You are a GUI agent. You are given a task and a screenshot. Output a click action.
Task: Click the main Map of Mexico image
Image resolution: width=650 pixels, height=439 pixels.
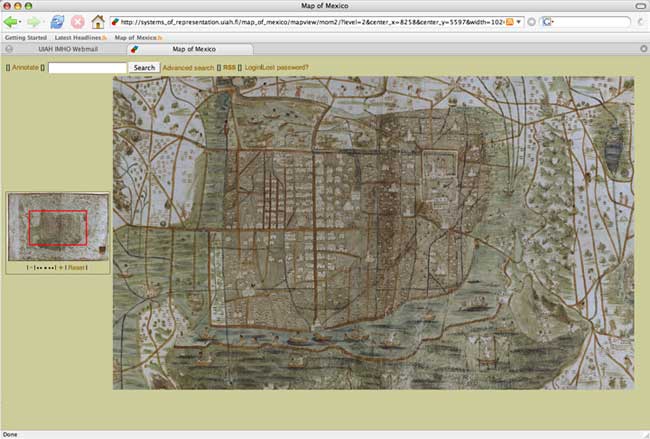(x=374, y=233)
